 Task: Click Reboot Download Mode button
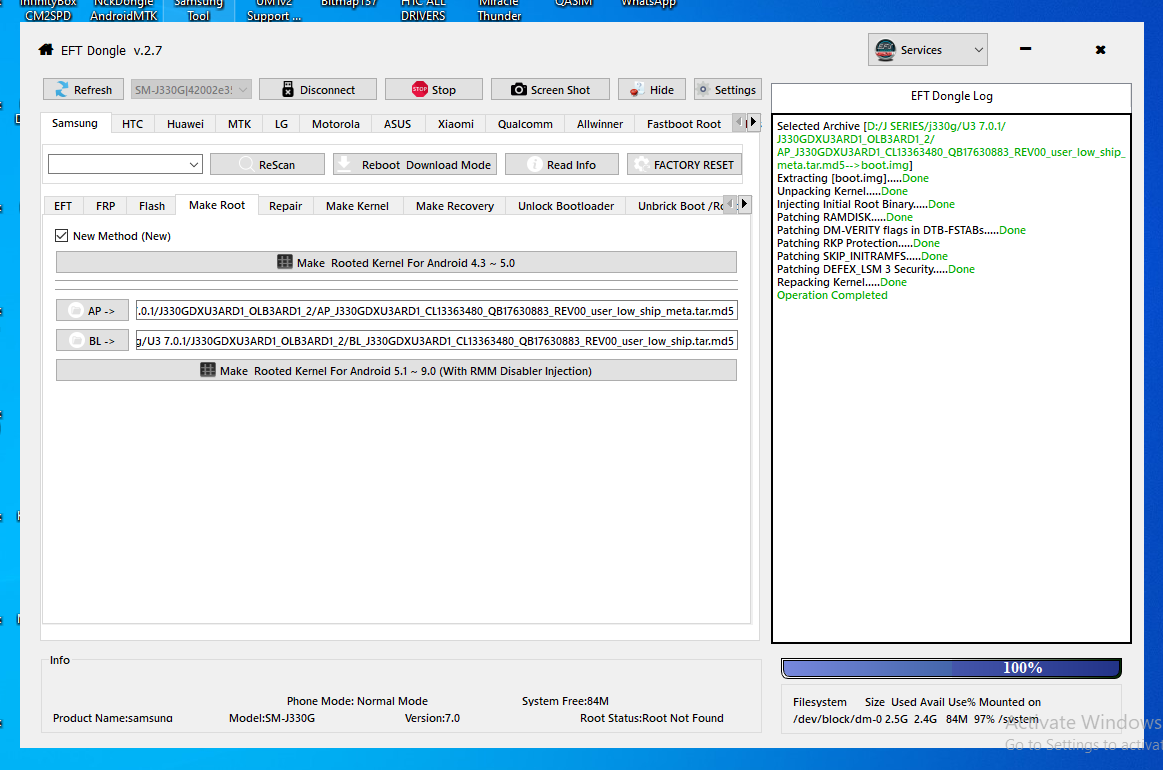(415, 164)
